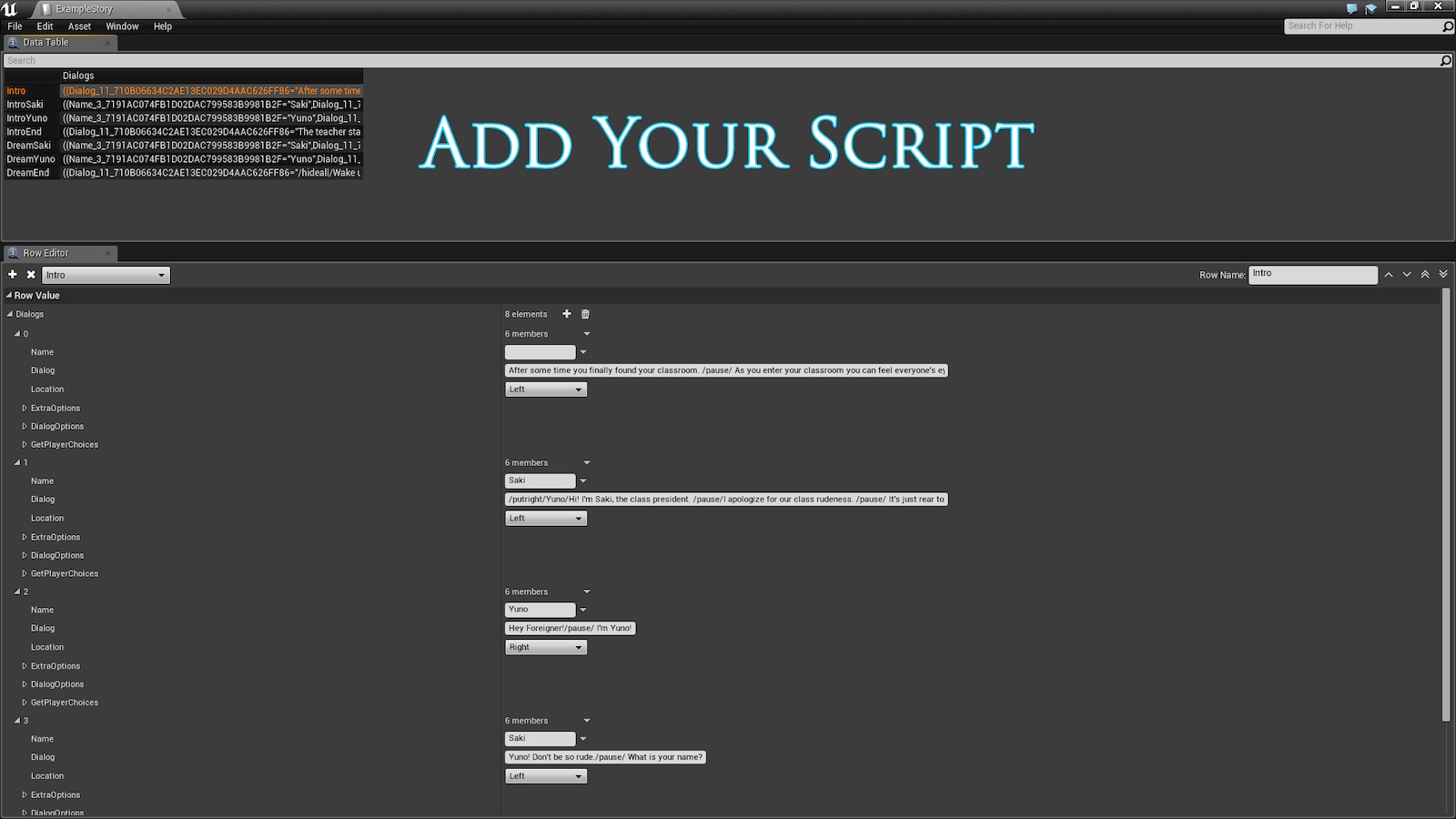1456x819 pixels.
Task: Expand the ExtraOptions property of element 0
Action: click(x=25, y=408)
